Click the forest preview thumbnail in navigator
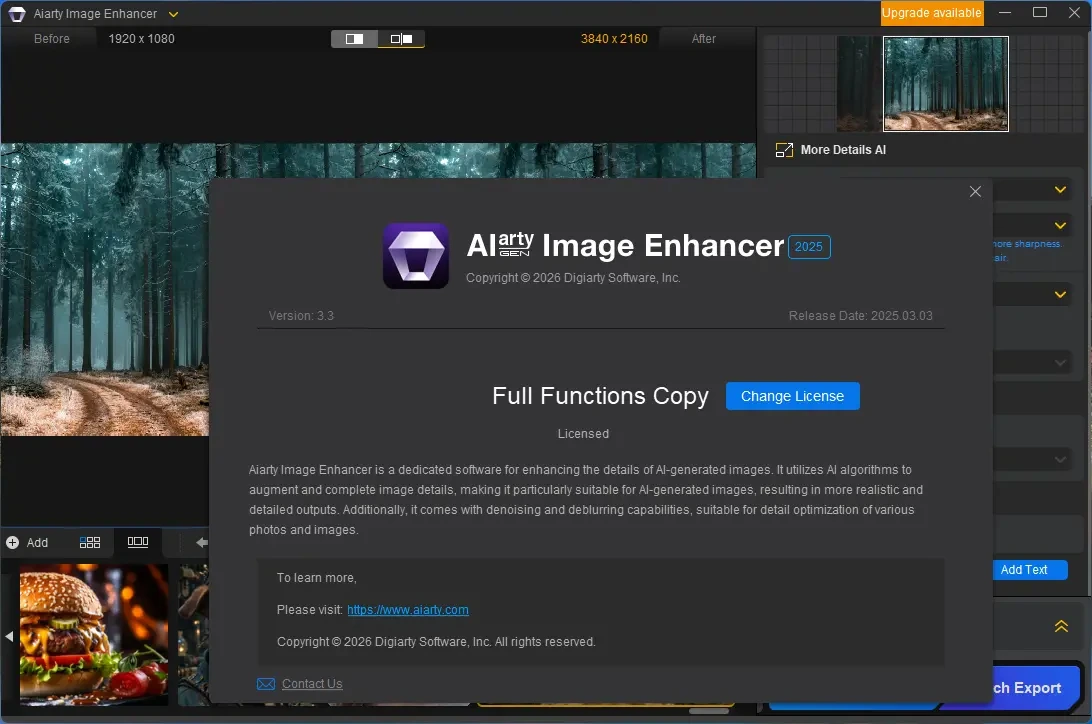1092x724 pixels. (x=946, y=84)
